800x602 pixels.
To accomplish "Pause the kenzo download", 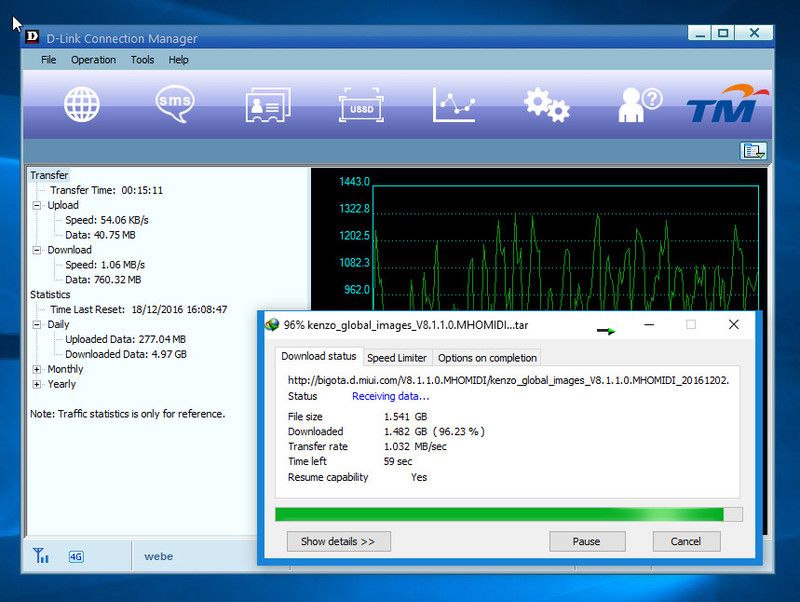I will [586, 541].
